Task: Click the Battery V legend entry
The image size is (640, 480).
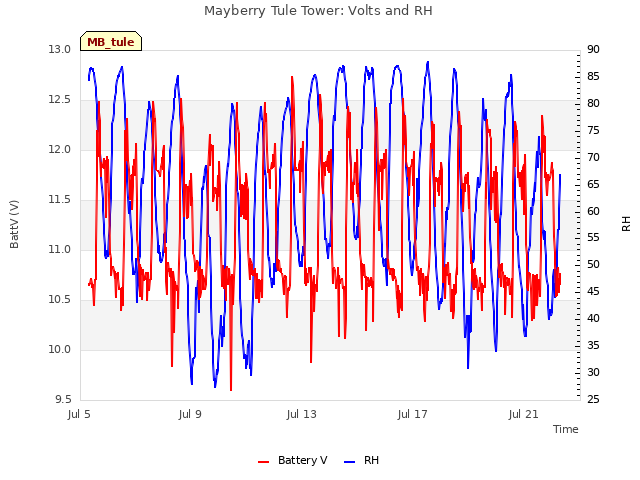Action: tap(293, 460)
